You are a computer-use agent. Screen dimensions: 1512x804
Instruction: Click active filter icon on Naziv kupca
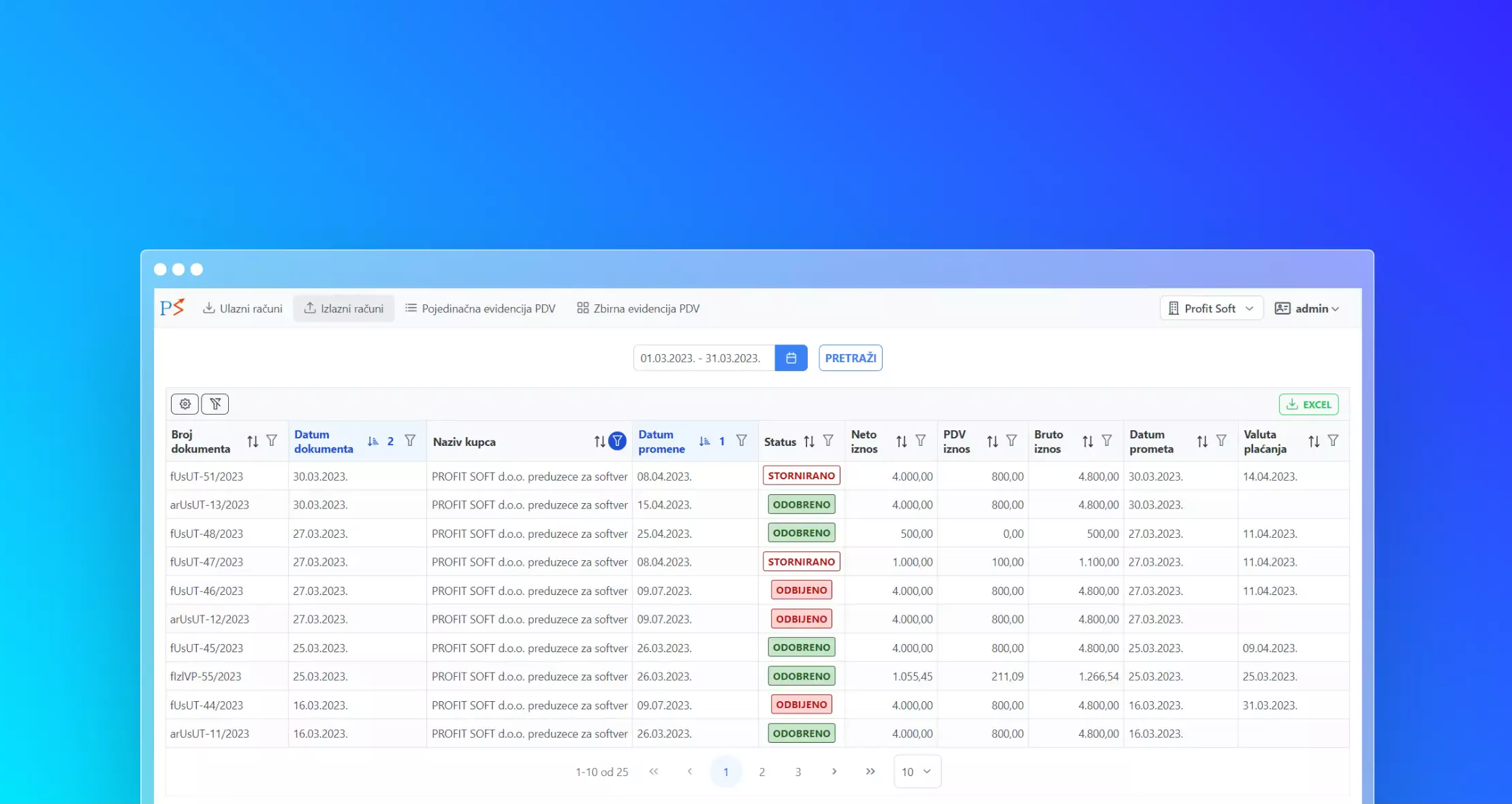pyautogui.click(x=617, y=441)
